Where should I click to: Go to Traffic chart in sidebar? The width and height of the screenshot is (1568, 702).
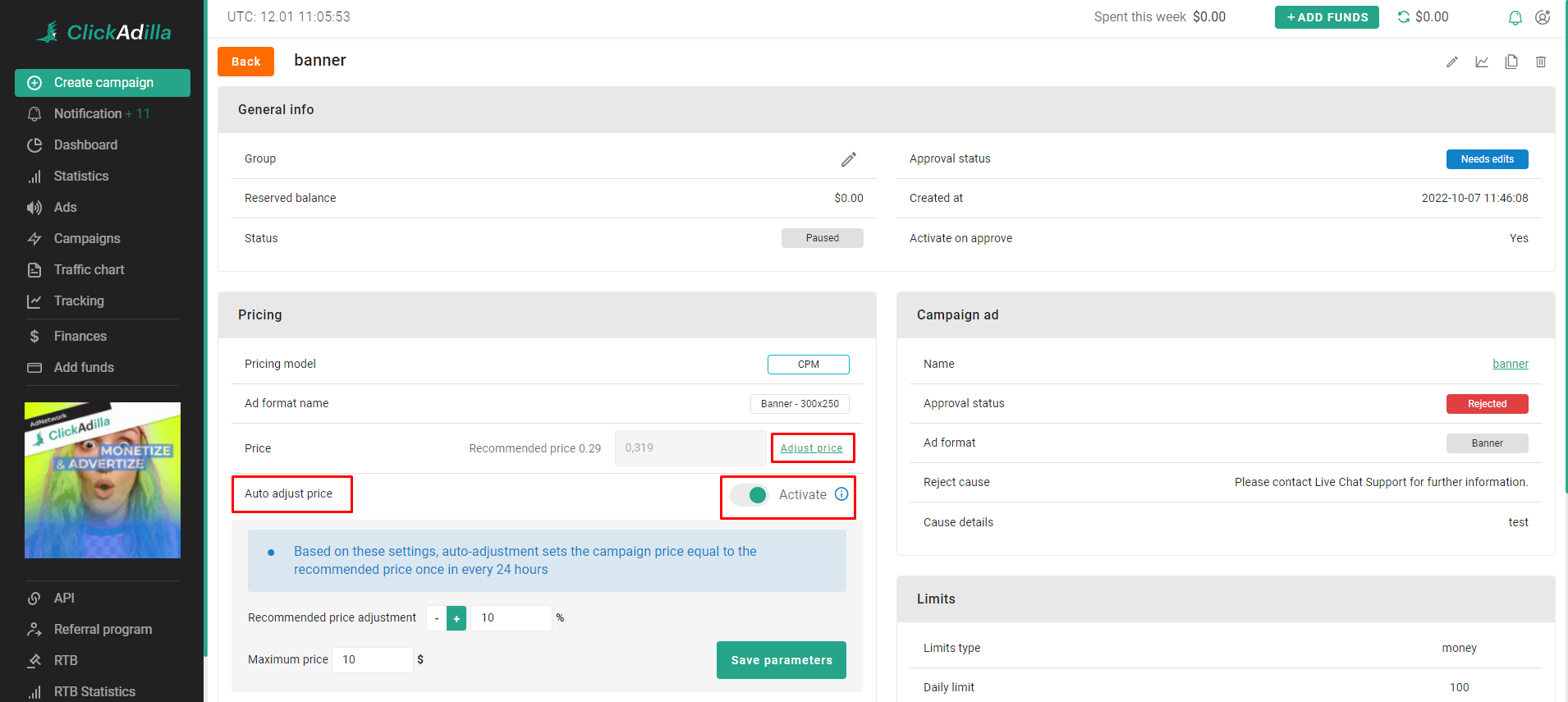click(x=89, y=269)
